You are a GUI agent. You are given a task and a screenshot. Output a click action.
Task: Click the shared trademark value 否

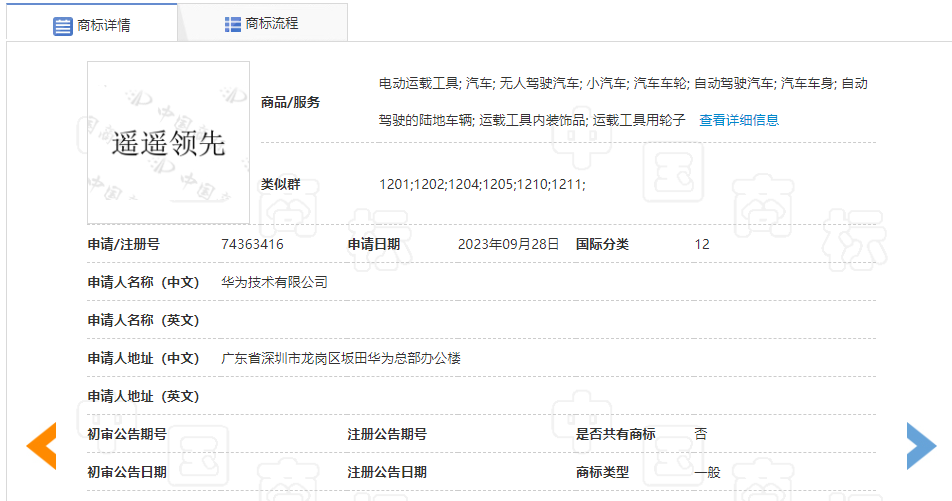(701, 434)
